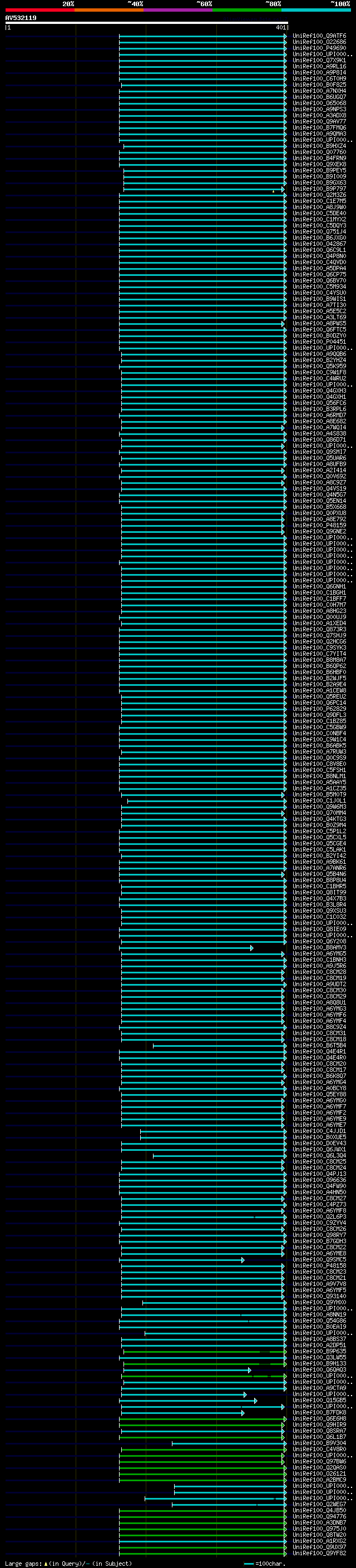Viewport: 356px width, 1568px height.
Task: Open the UniRef100_B9P635 hit
Action: tap(319, 1351)
